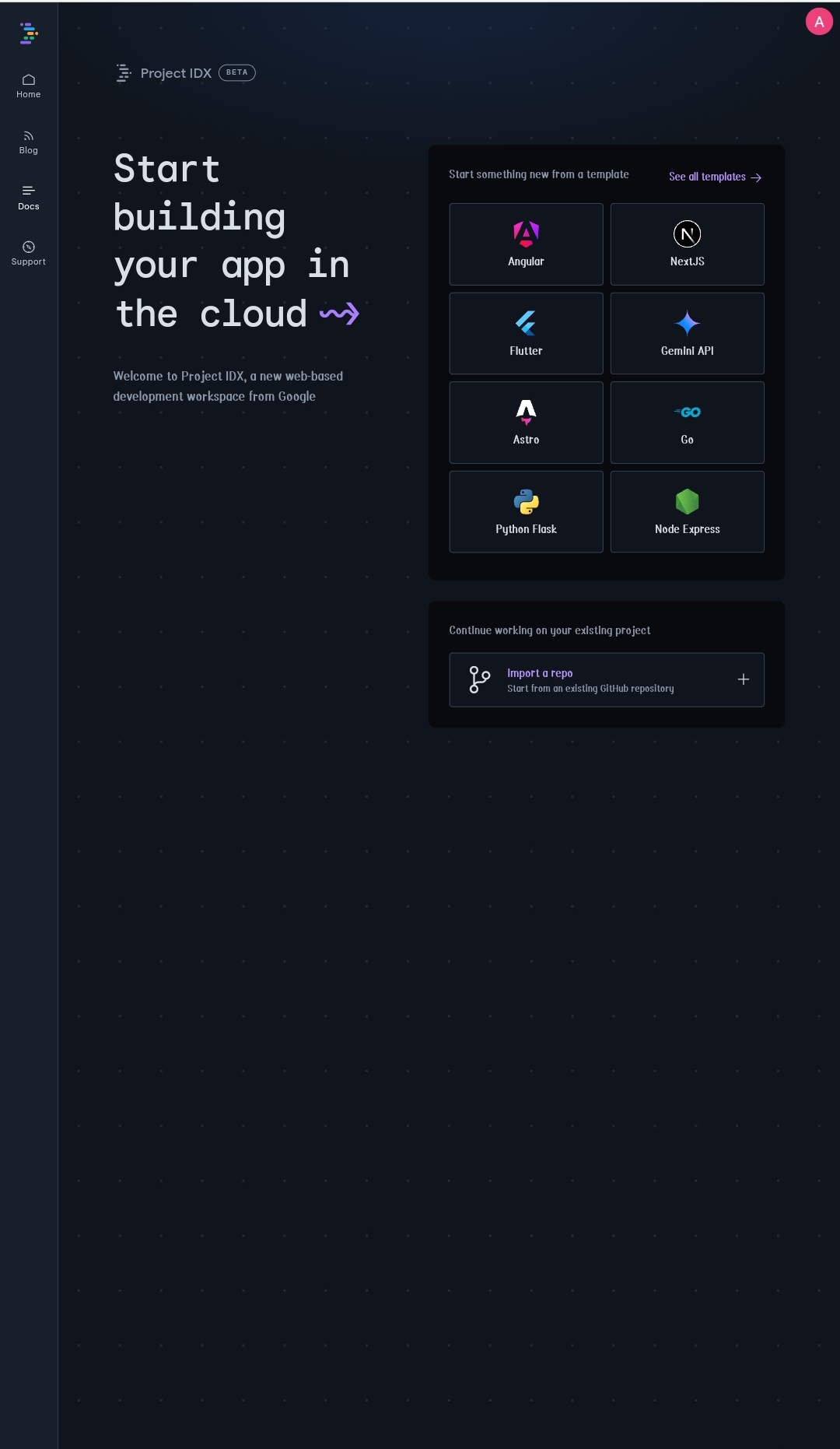
Task: Open the Home page from sidebar
Action: (29, 86)
